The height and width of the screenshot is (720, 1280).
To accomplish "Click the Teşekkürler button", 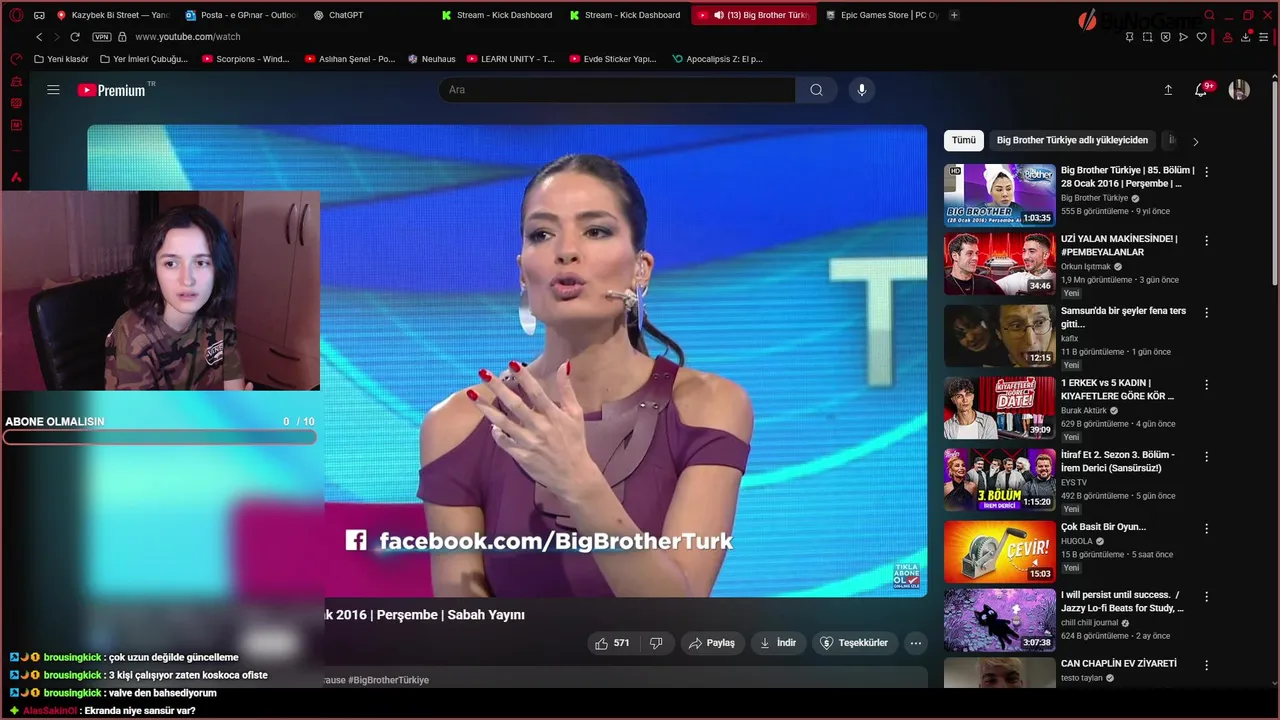I will (853, 643).
